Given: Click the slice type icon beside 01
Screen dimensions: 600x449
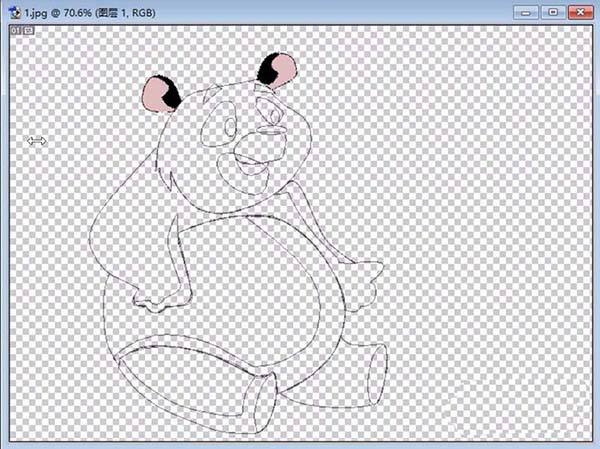Looking at the screenshot, I should pos(29,31).
